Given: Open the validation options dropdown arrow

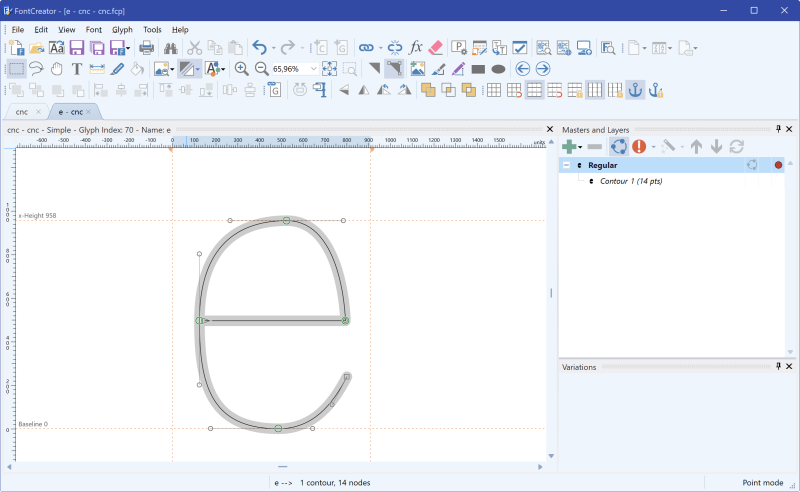Looking at the screenshot, I should [x=654, y=147].
